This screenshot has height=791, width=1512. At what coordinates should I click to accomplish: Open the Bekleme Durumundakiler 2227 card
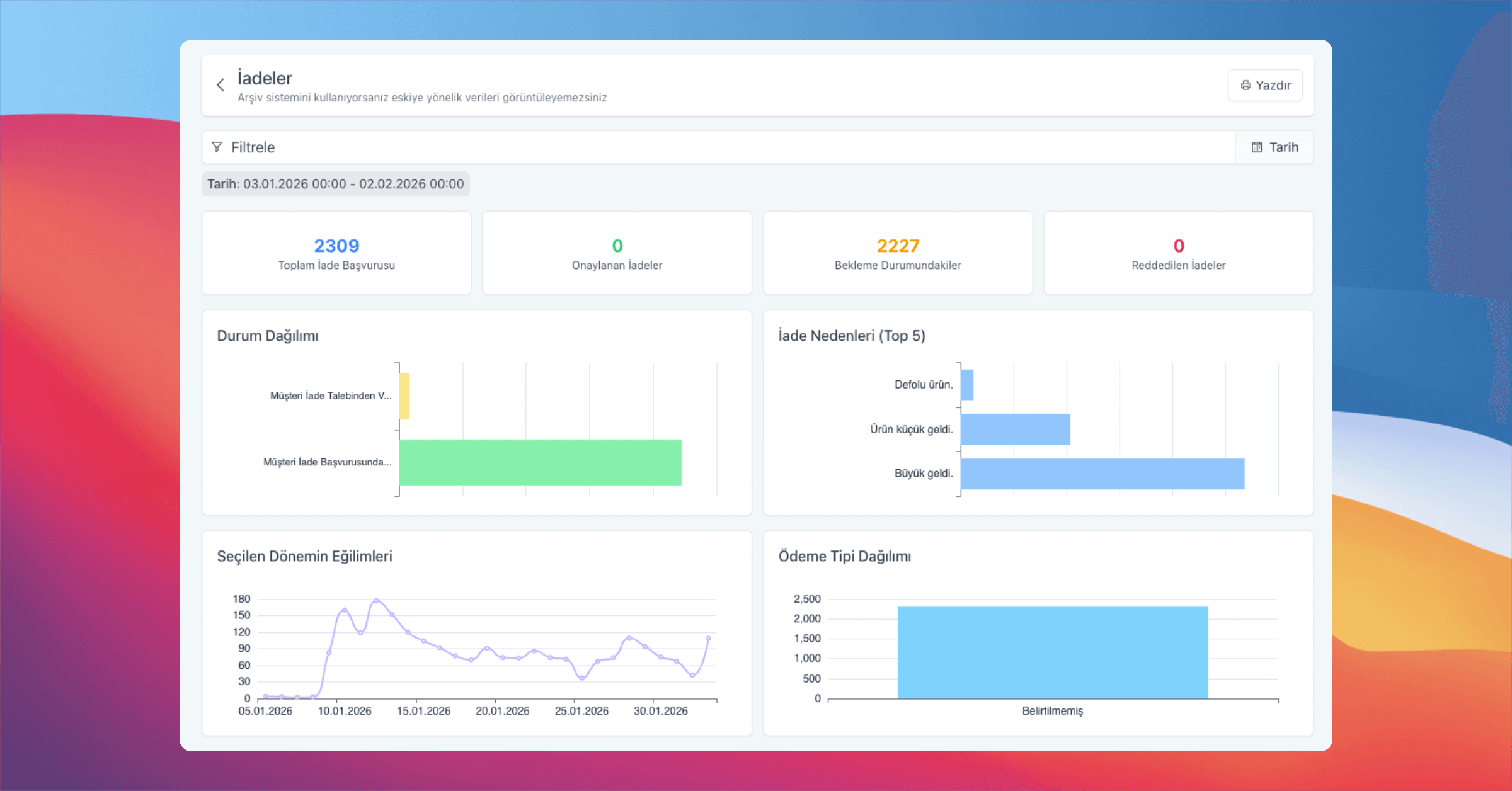[898, 253]
